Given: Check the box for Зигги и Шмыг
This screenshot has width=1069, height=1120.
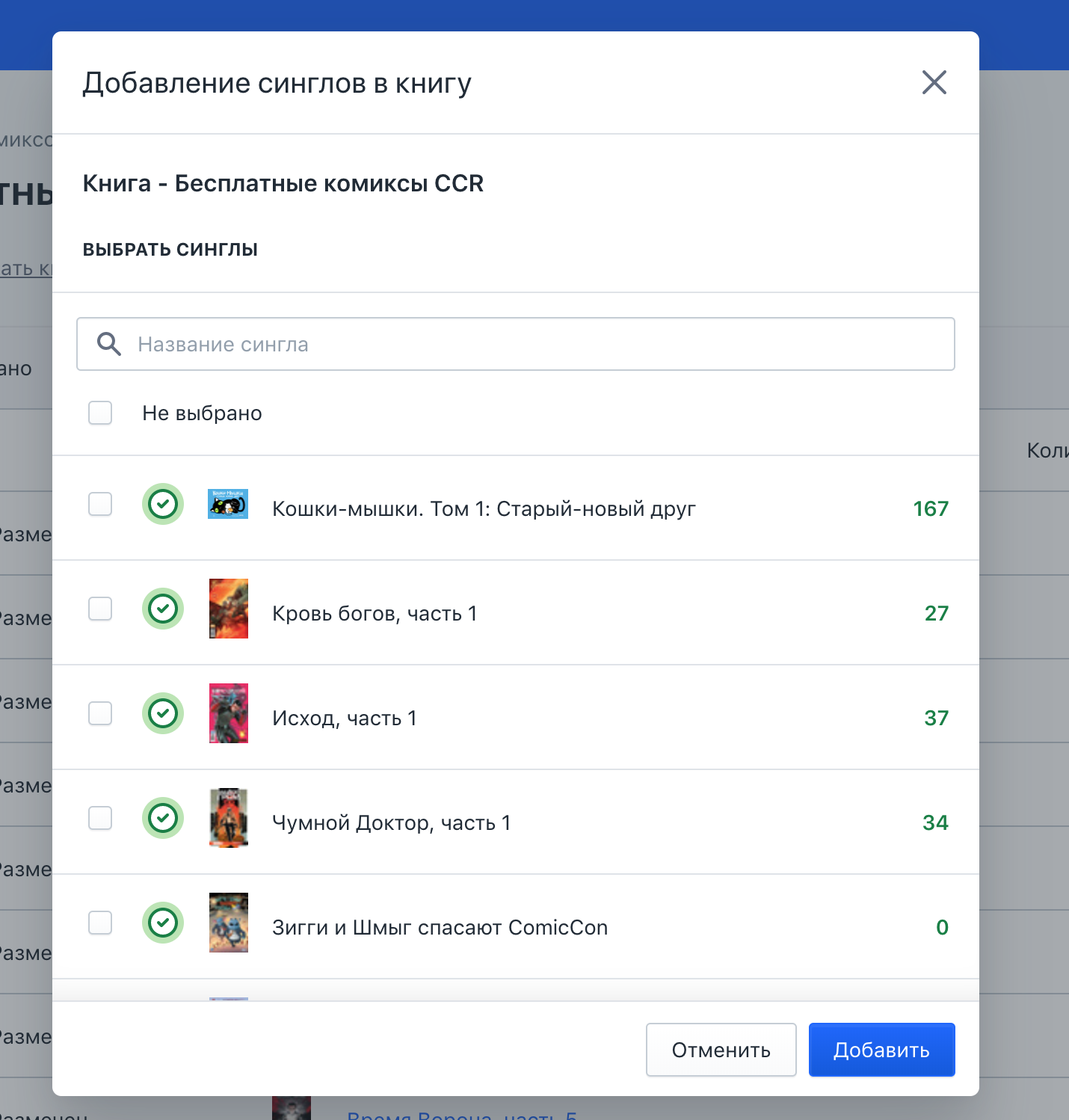Looking at the screenshot, I should pyautogui.click(x=100, y=923).
